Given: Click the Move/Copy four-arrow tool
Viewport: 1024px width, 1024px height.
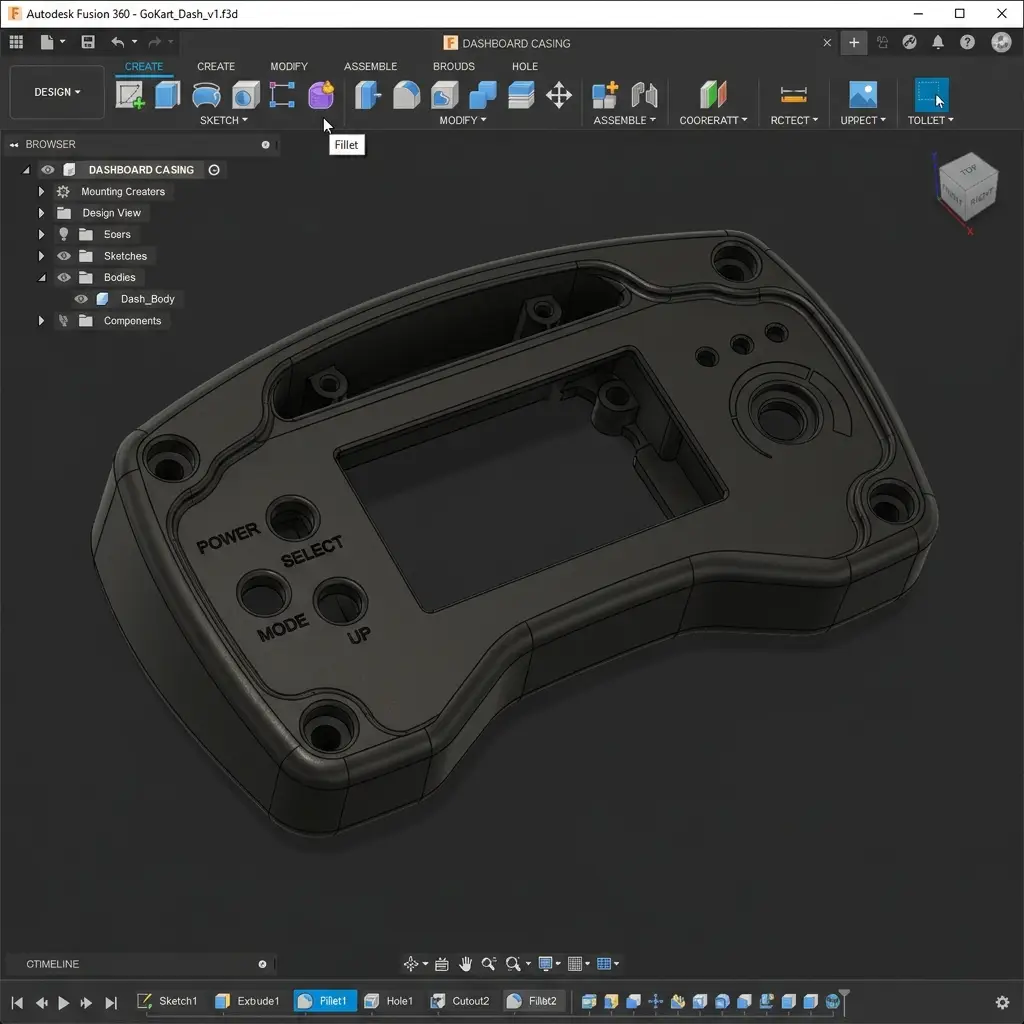Looking at the screenshot, I should [559, 95].
